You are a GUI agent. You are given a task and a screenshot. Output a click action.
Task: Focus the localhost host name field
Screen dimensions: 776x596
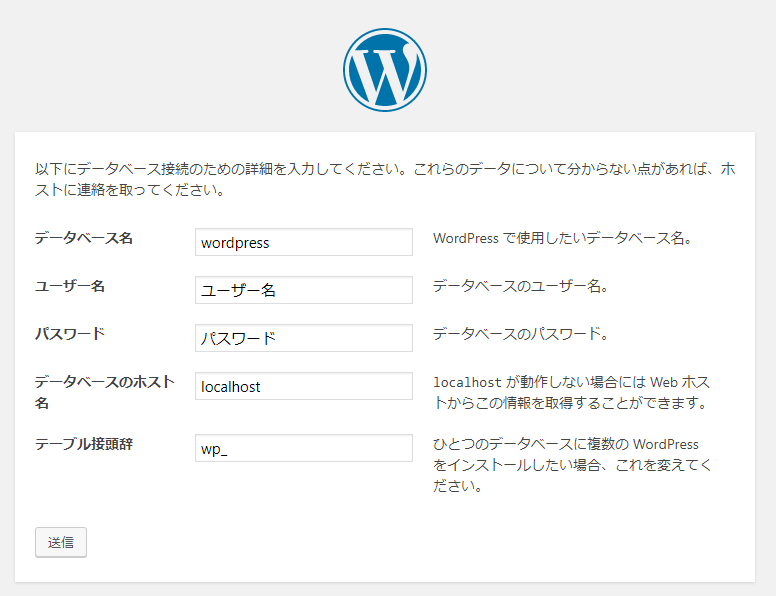[304, 386]
